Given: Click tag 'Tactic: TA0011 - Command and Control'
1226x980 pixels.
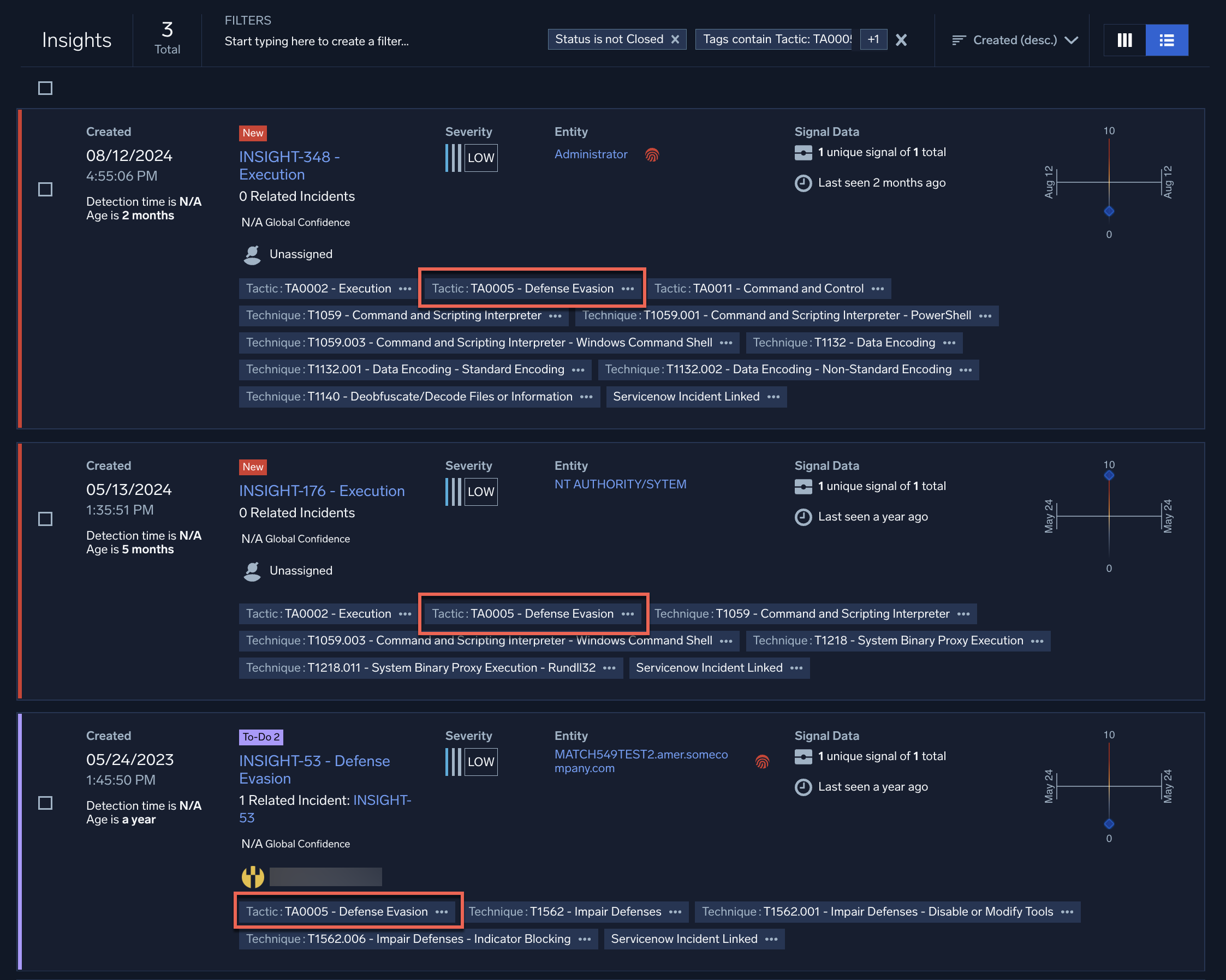Looking at the screenshot, I should pyautogui.click(x=759, y=289).
